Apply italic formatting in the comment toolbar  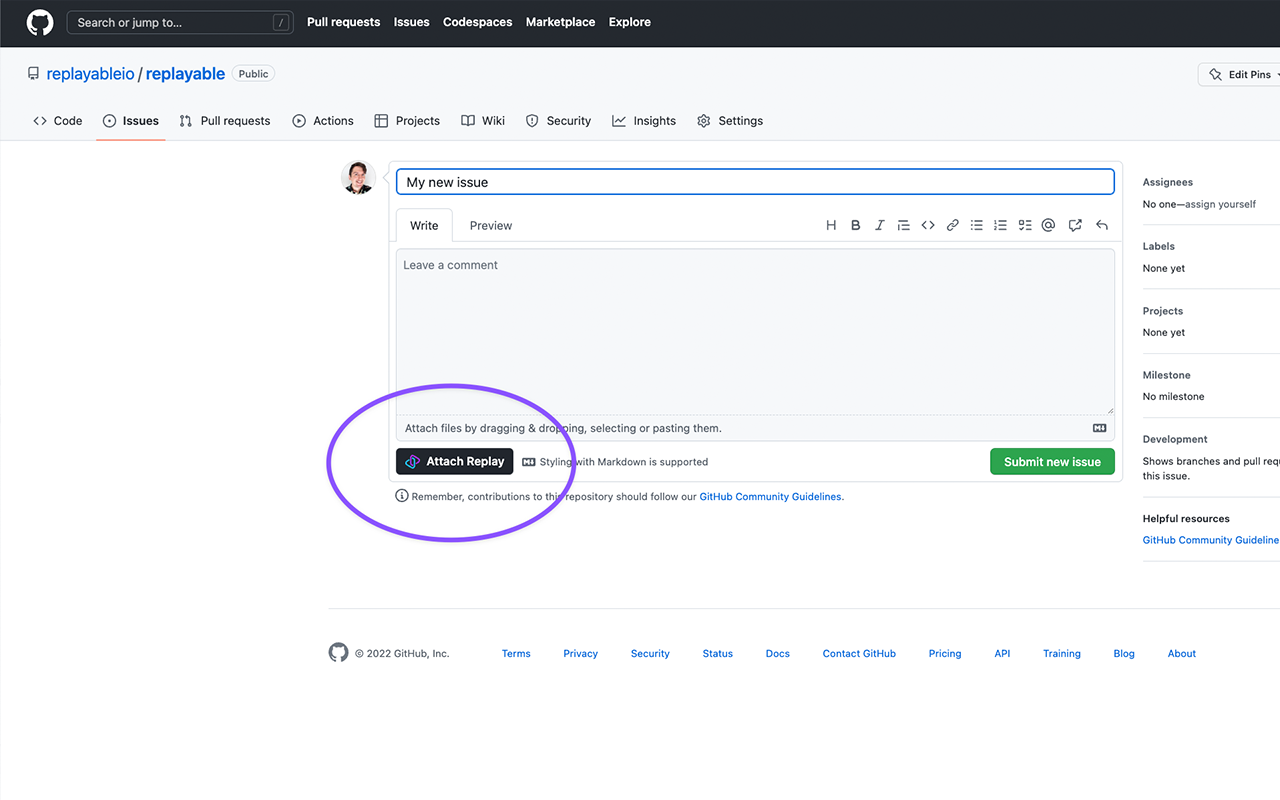point(880,225)
